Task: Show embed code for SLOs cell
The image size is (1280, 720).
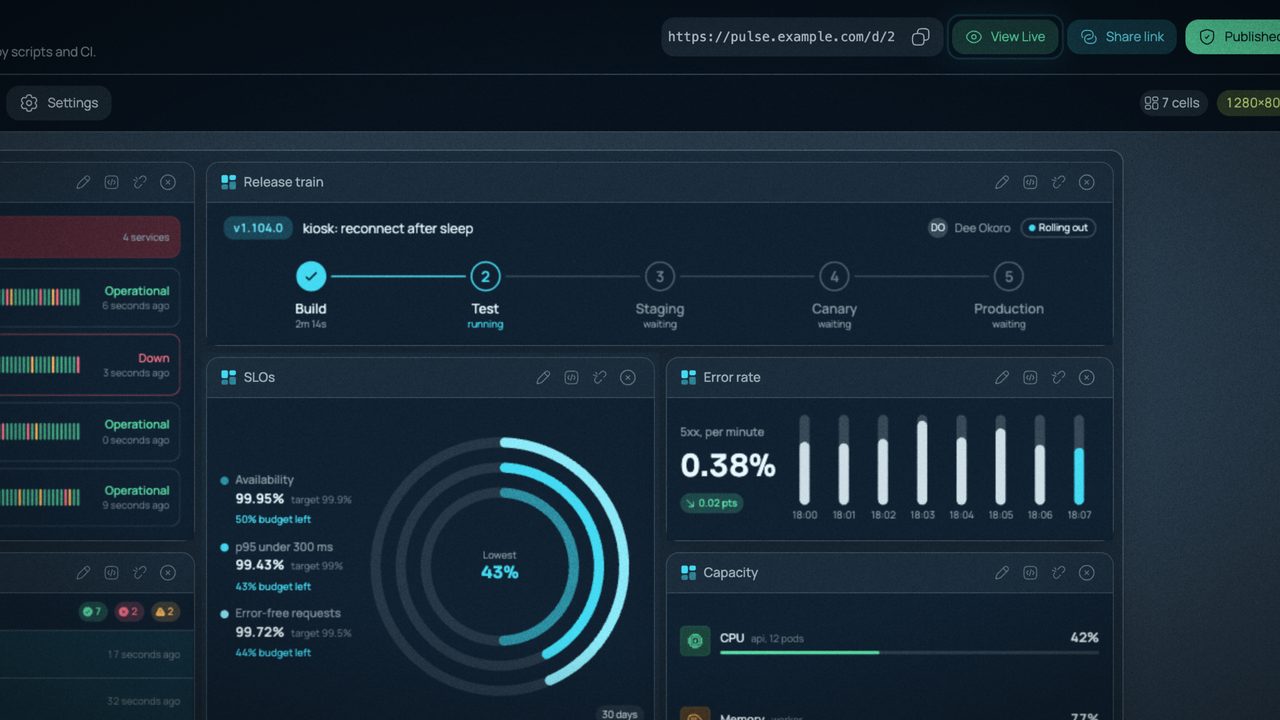Action: tap(571, 377)
